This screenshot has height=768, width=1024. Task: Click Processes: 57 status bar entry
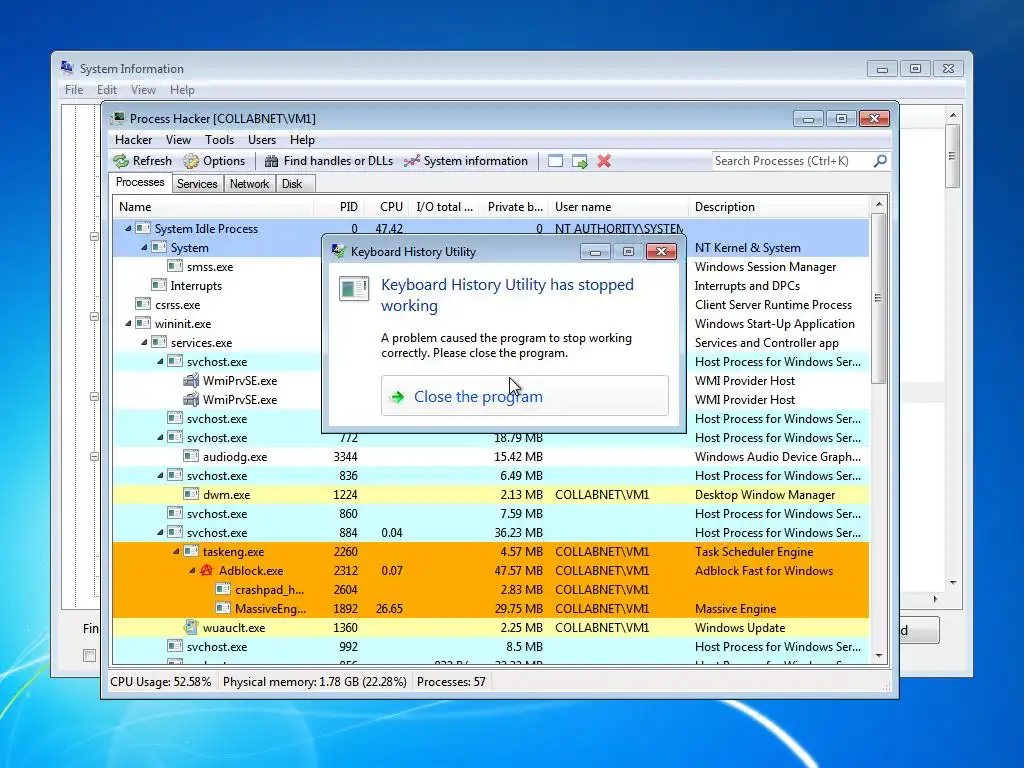(x=451, y=682)
